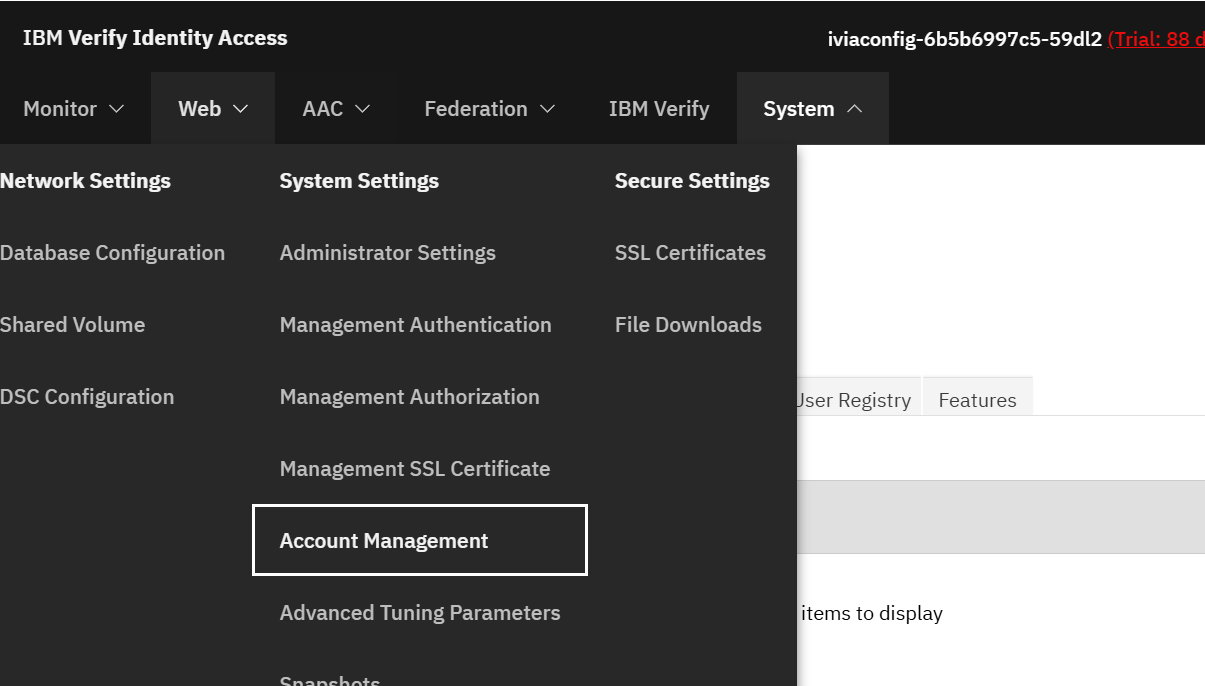This screenshot has width=1205, height=686.
Task: Open Management SSL Certificate
Action: [415, 468]
